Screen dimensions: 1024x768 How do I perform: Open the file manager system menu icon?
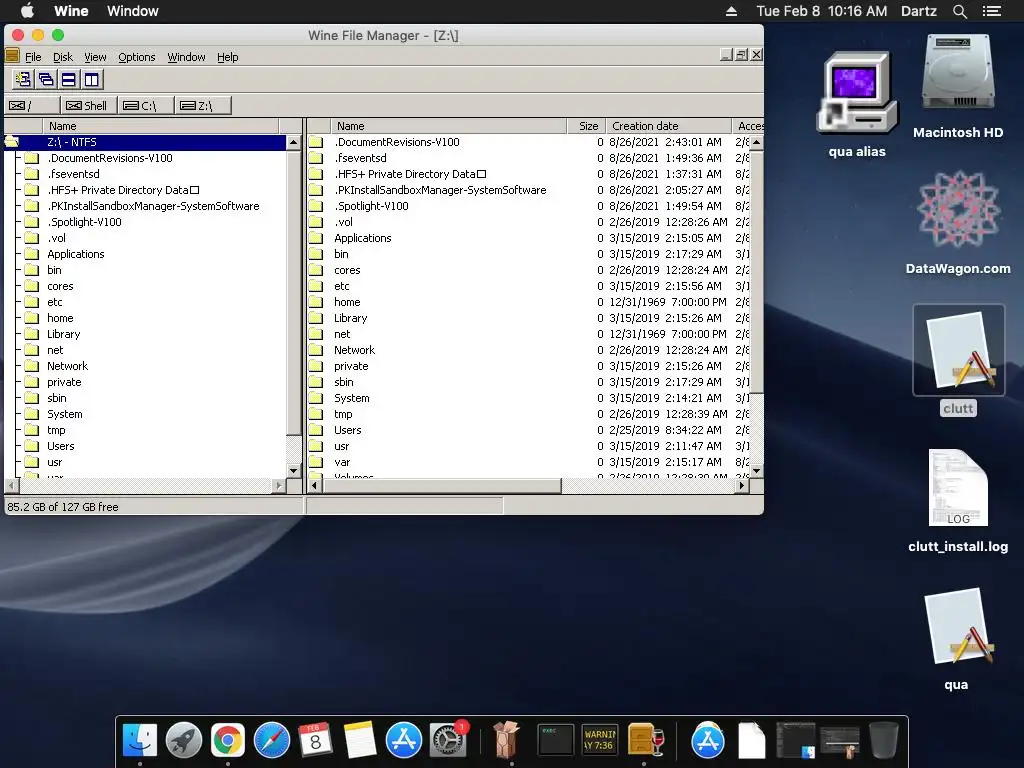(x=12, y=56)
